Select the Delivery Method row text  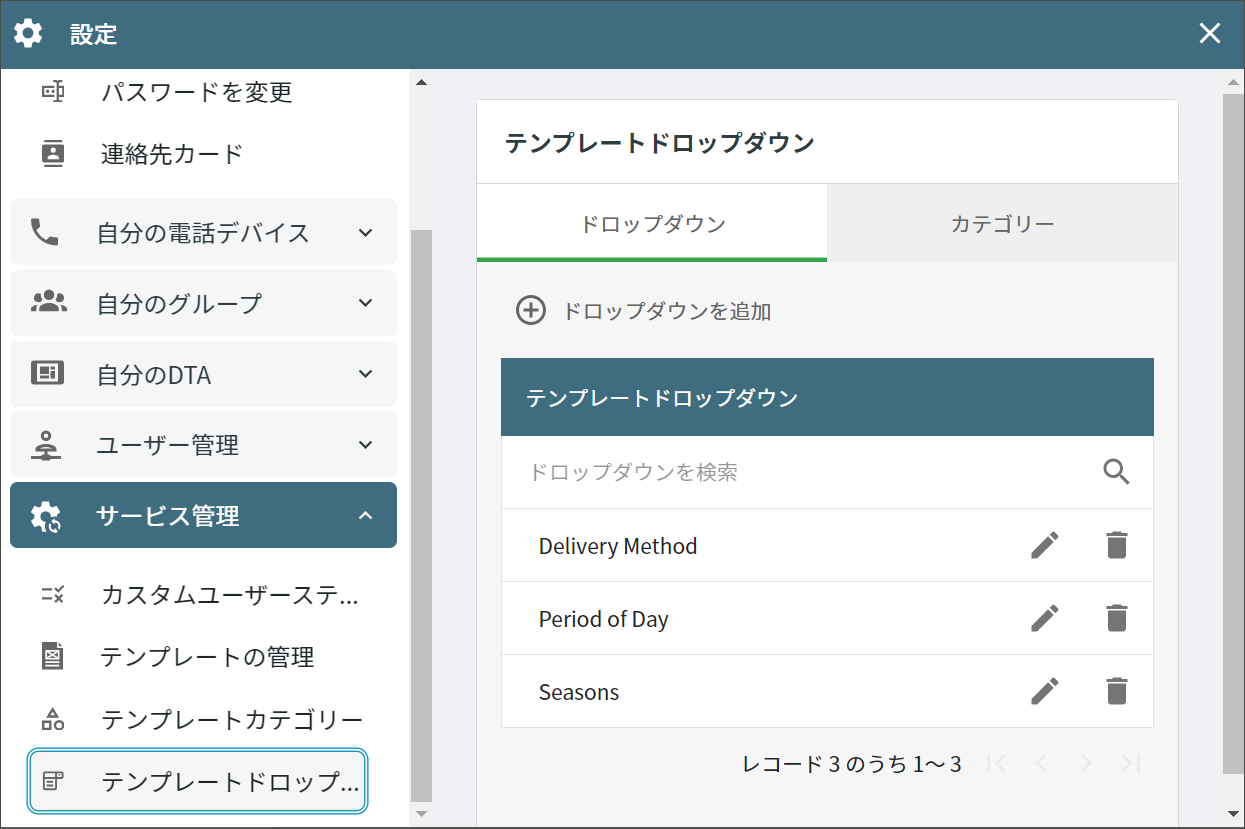click(x=618, y=546)
